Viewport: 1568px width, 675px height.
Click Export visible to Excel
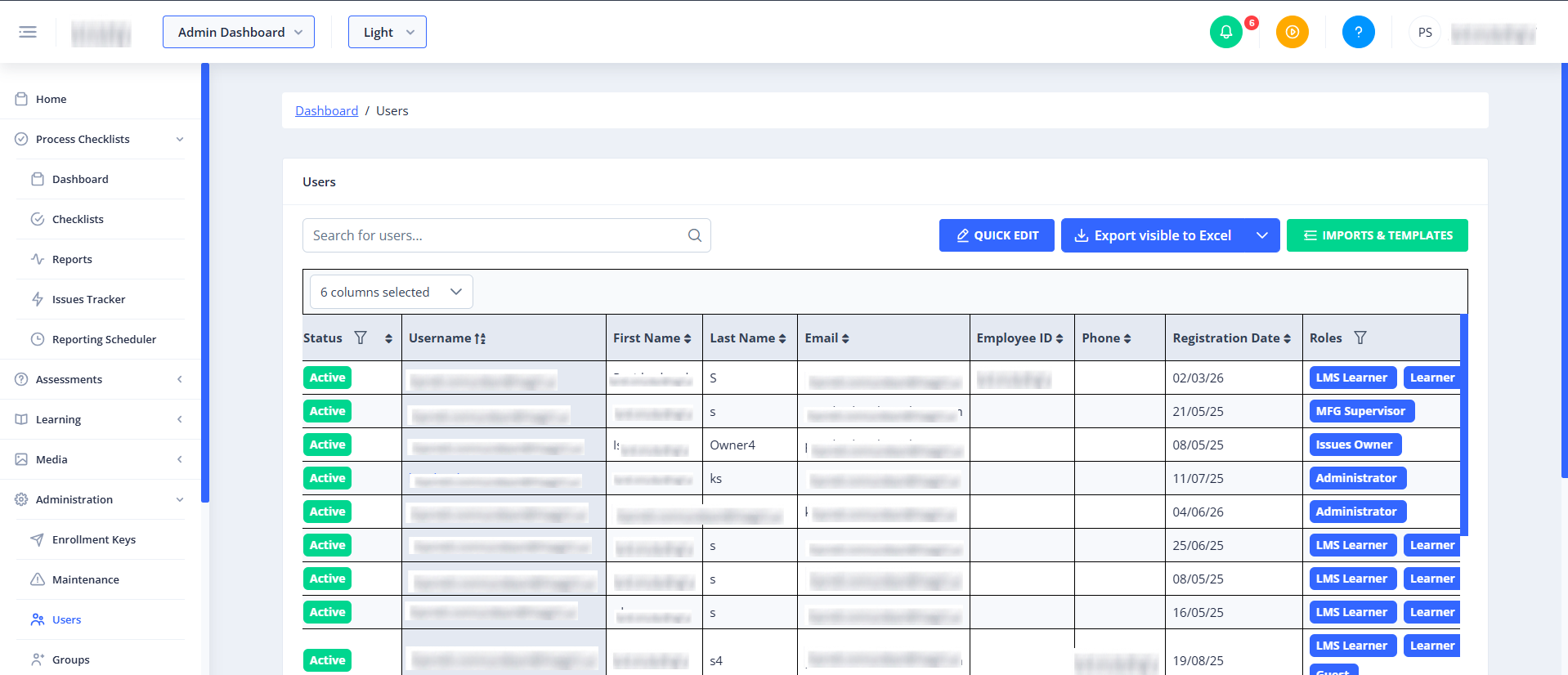pyautogui.click(x=1154, y=235)
